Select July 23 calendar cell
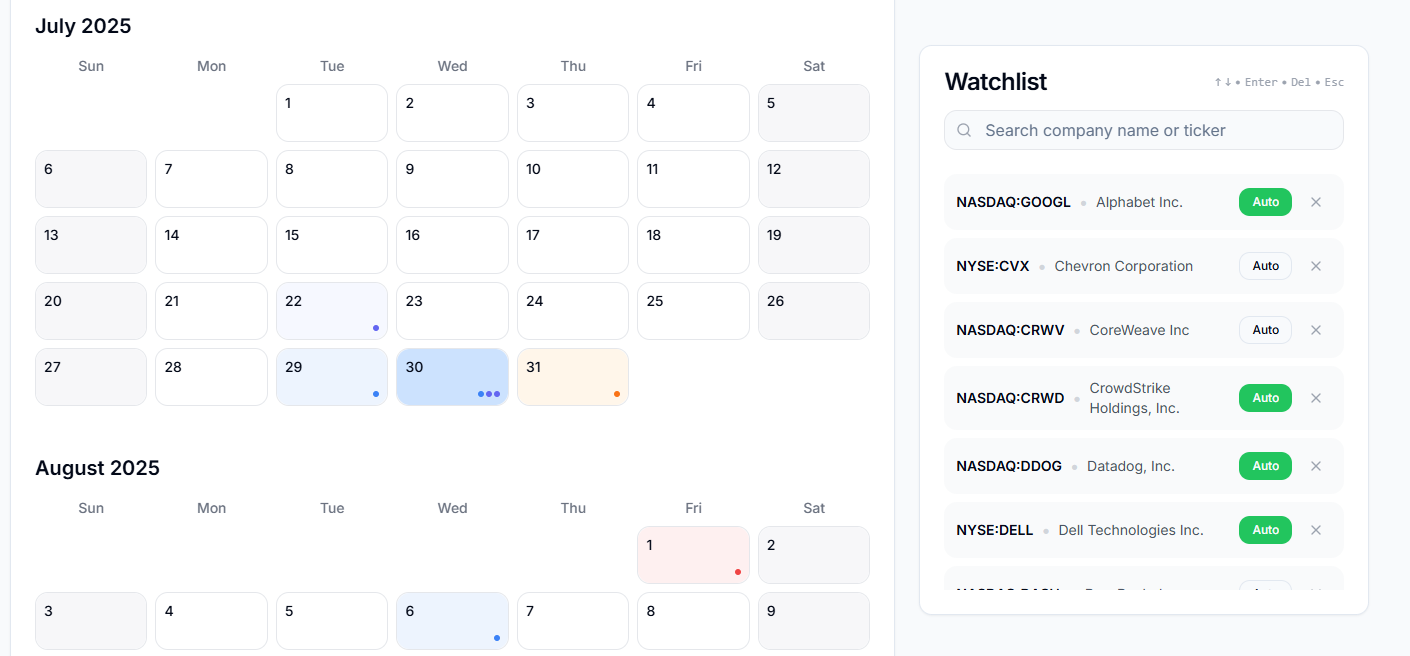The height and width of the screenshot is (656, 1410). [x=452, y=311]
